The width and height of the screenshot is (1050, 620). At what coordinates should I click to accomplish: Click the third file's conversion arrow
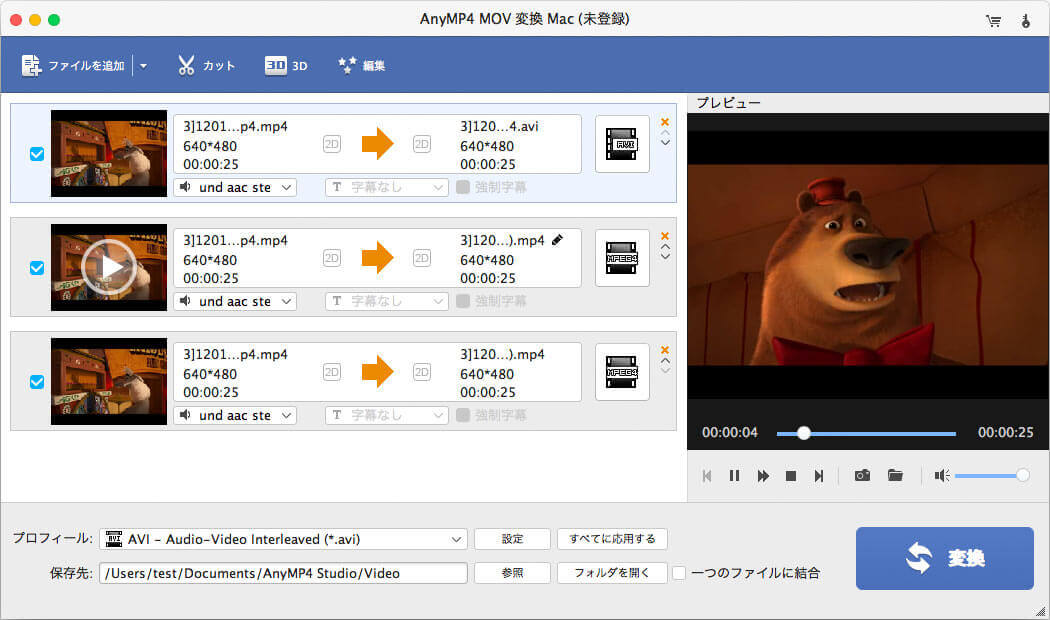[x=378, y=372]
